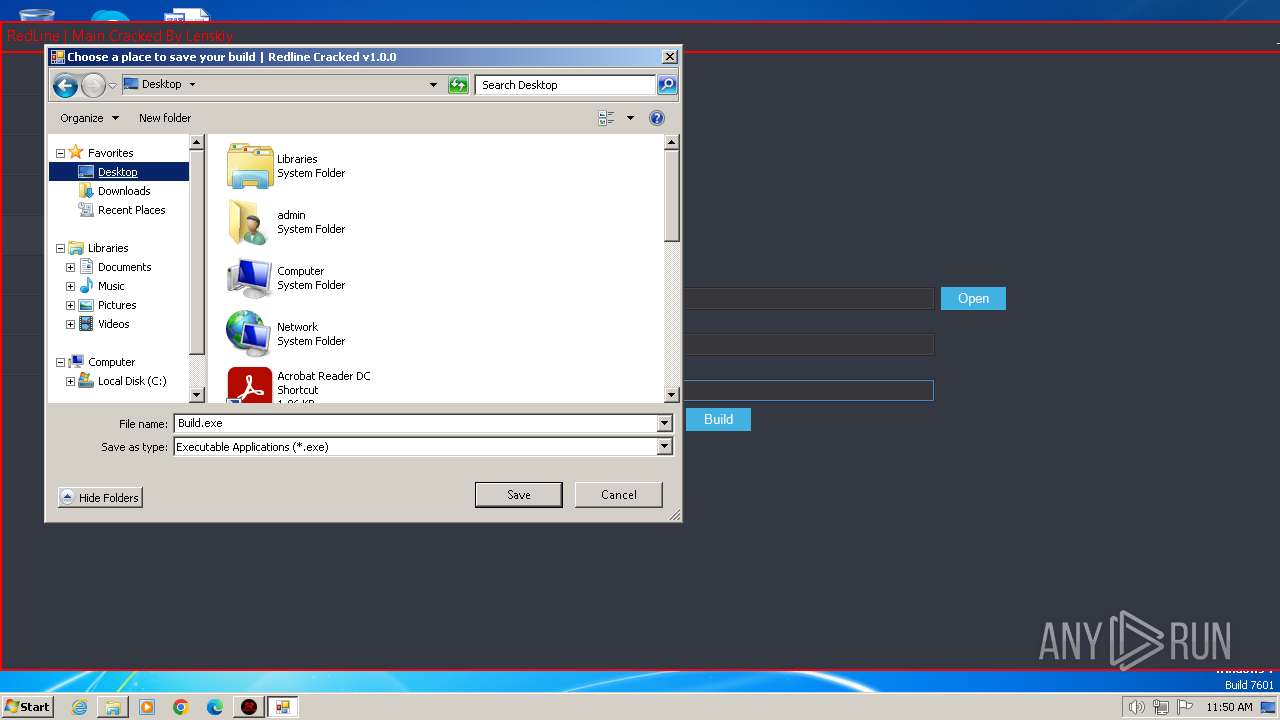Expand the Pictures library node
This screenshot has width=1280, height=720.
(70, 305)
